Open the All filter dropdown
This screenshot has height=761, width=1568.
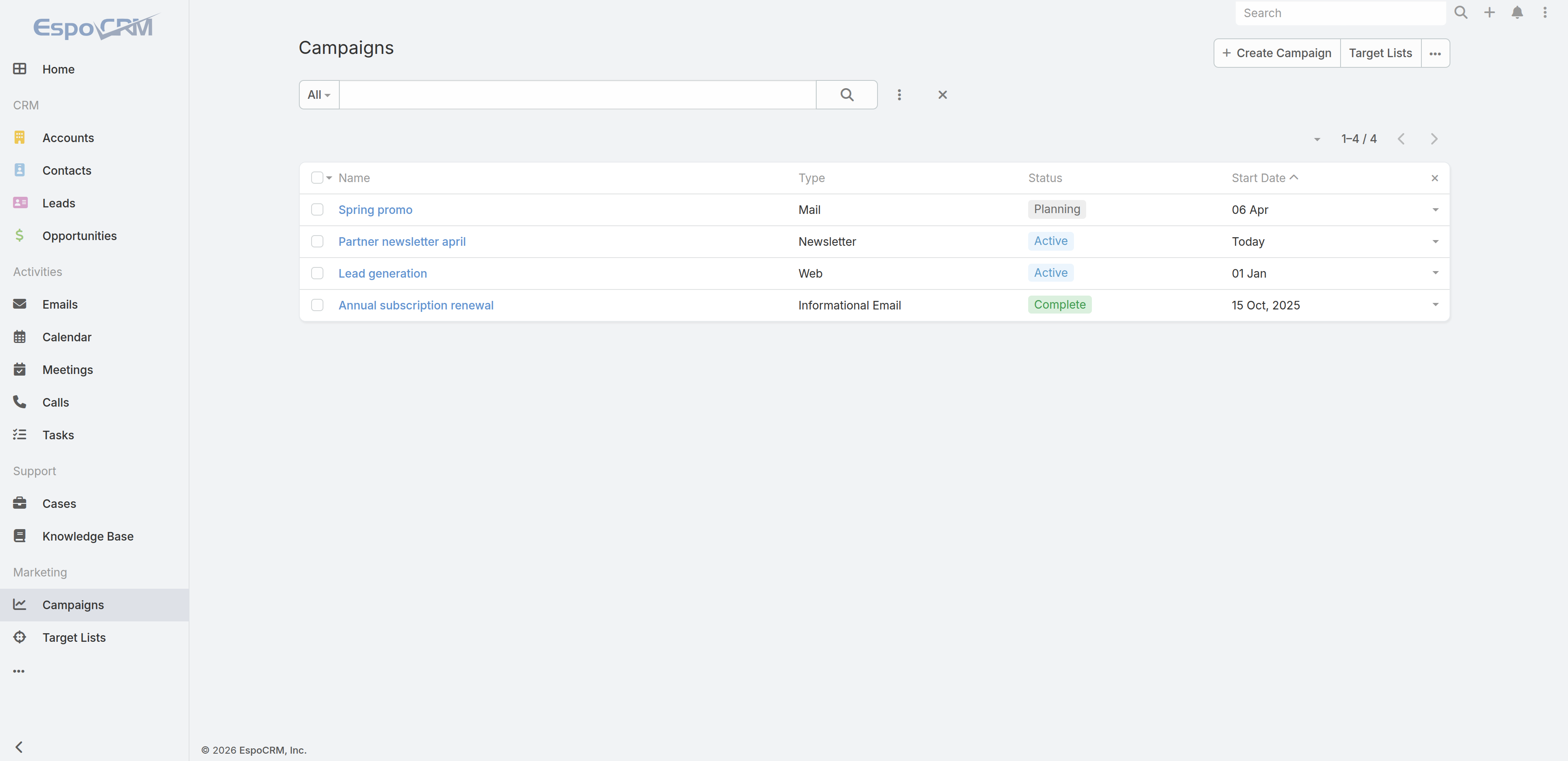tap(319, 95)
